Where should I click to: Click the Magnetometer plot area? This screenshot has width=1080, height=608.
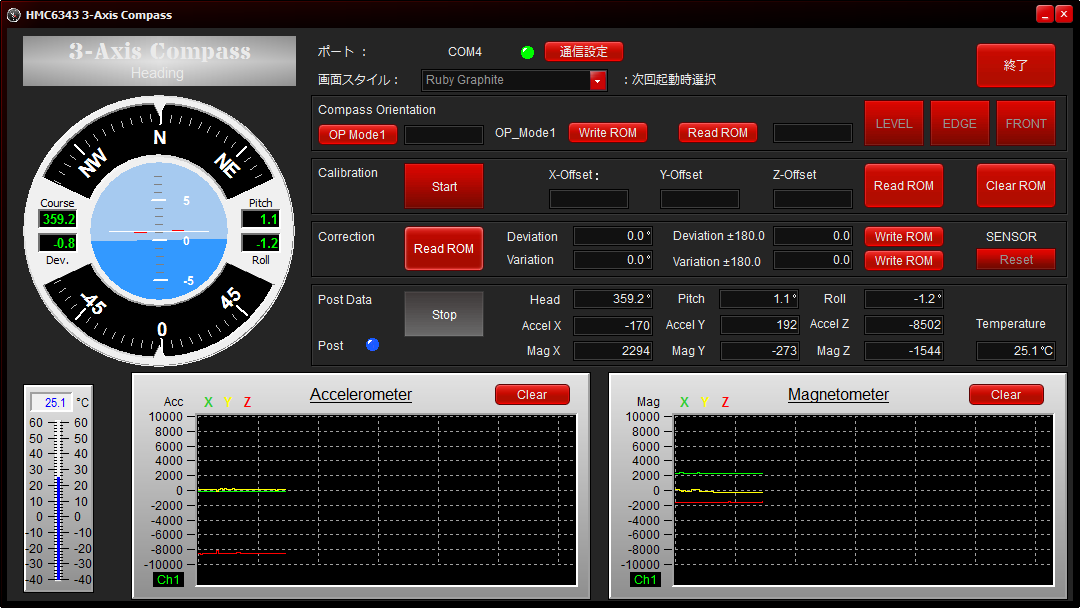pyautogui.click(x=864, y=501)
